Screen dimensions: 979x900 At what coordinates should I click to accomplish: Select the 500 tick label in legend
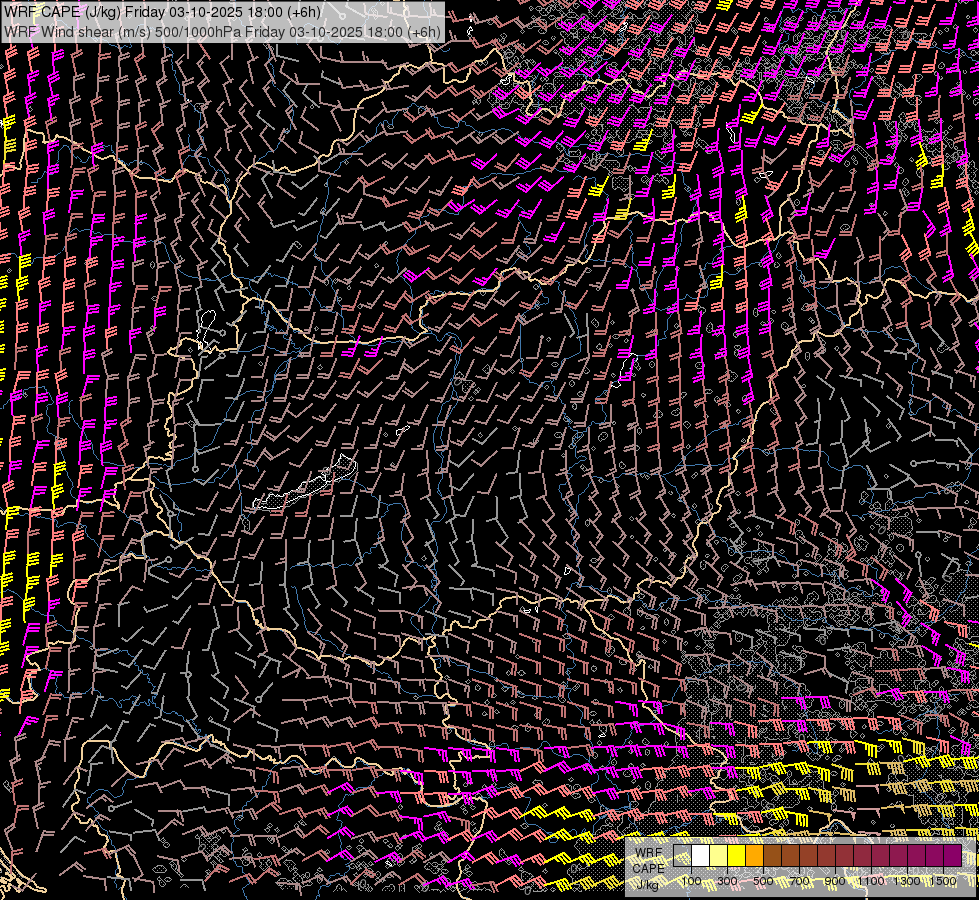[763, 881]
